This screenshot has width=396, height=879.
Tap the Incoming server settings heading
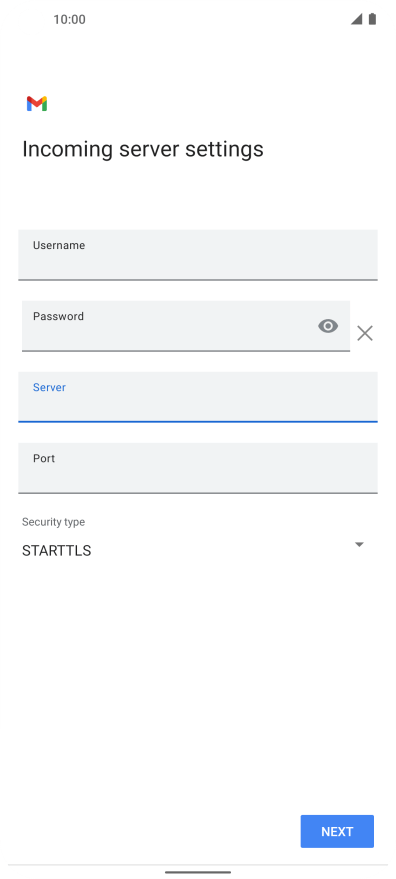[142, 149]
